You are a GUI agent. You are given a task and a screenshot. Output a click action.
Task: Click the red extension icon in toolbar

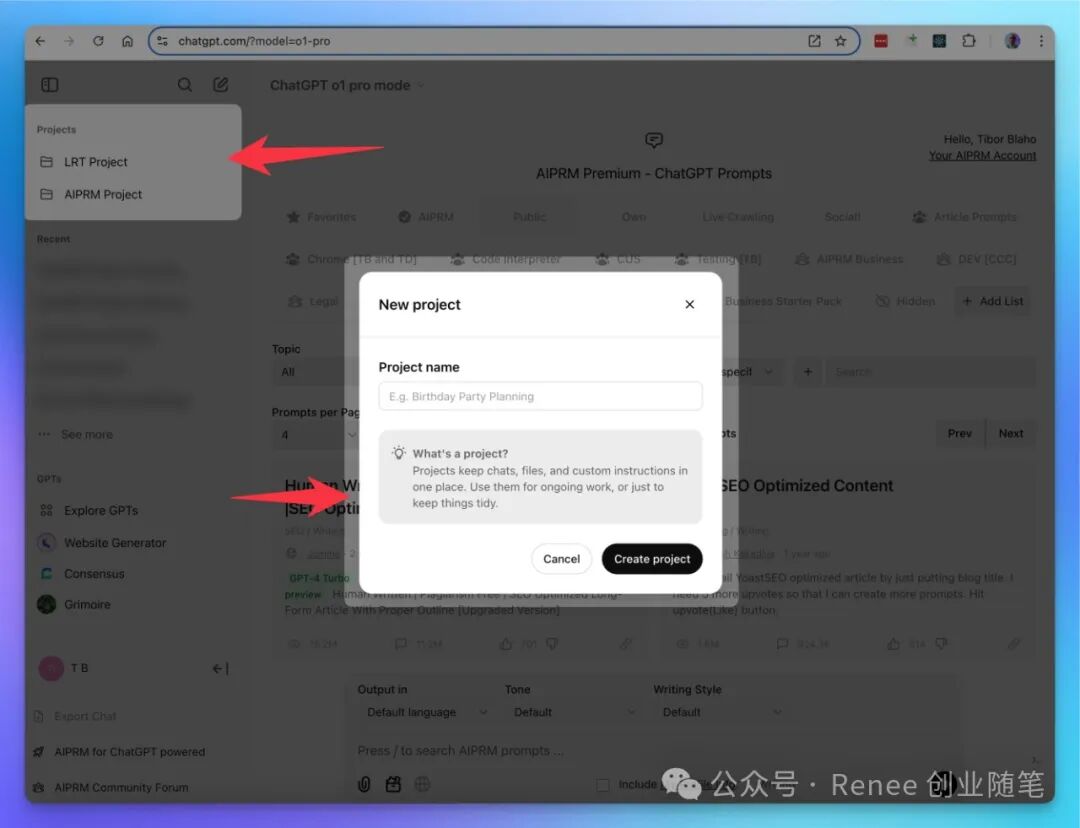pos(881,41)
